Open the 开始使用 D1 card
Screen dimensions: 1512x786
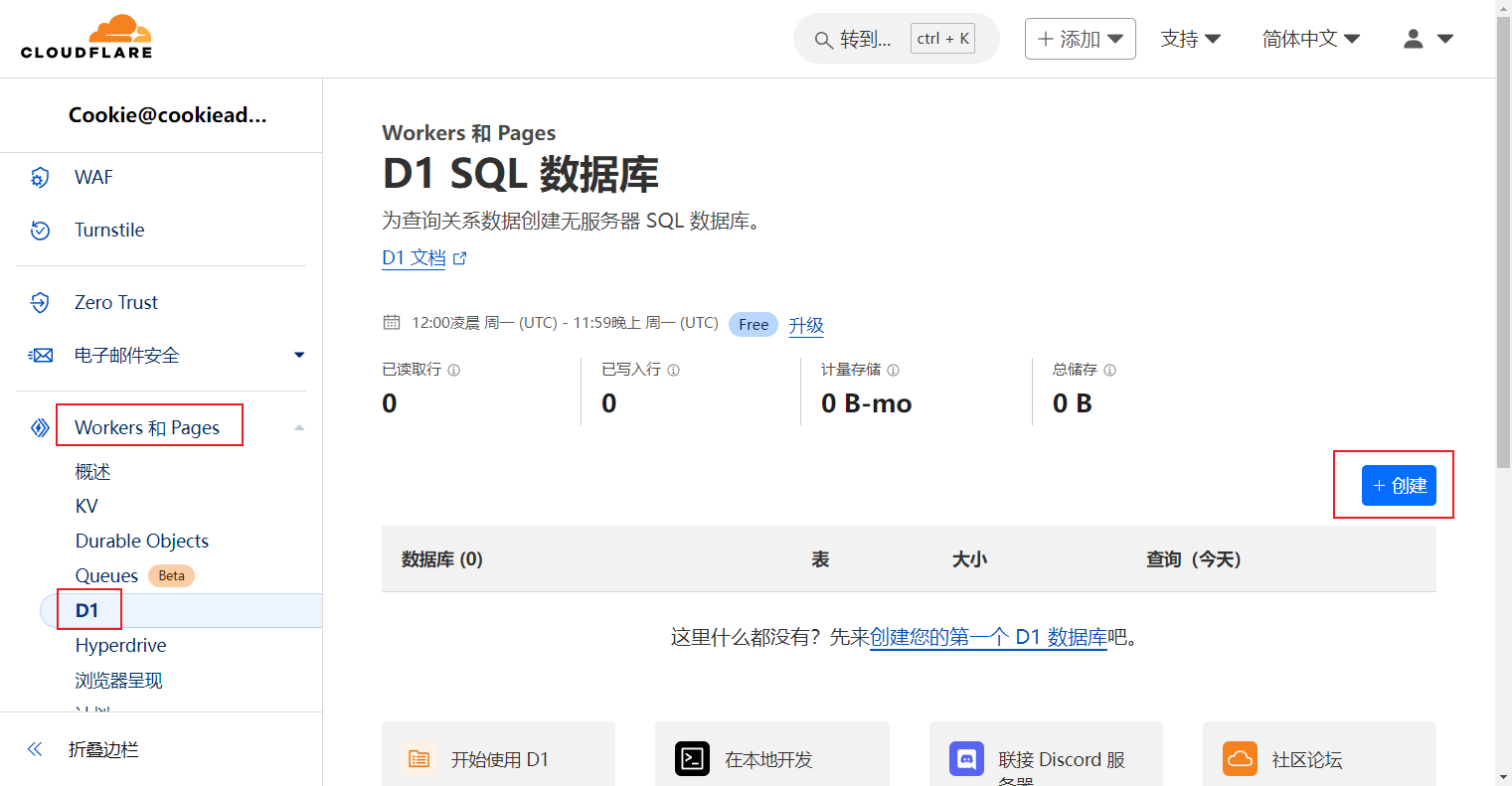pyautogui.click(x=498, y=759)
